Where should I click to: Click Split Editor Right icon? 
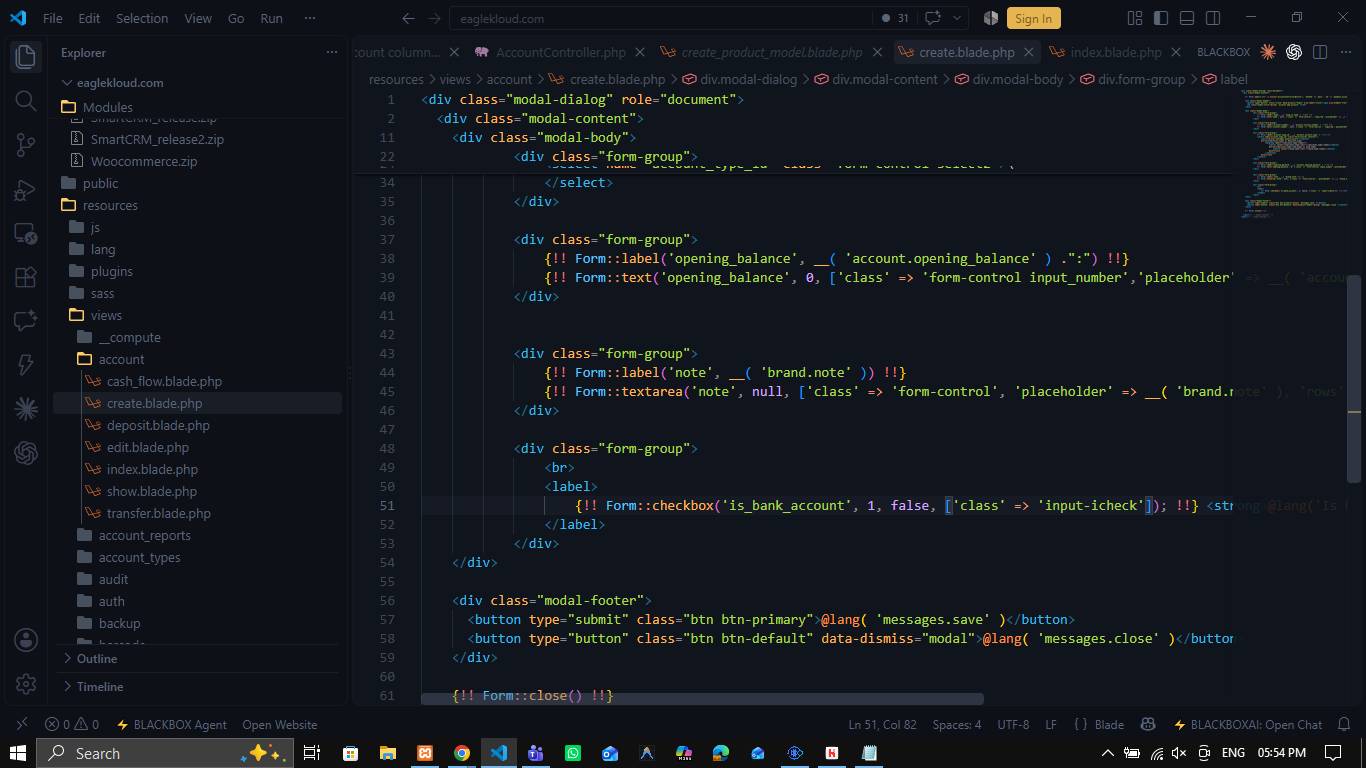click(1319, 52)
